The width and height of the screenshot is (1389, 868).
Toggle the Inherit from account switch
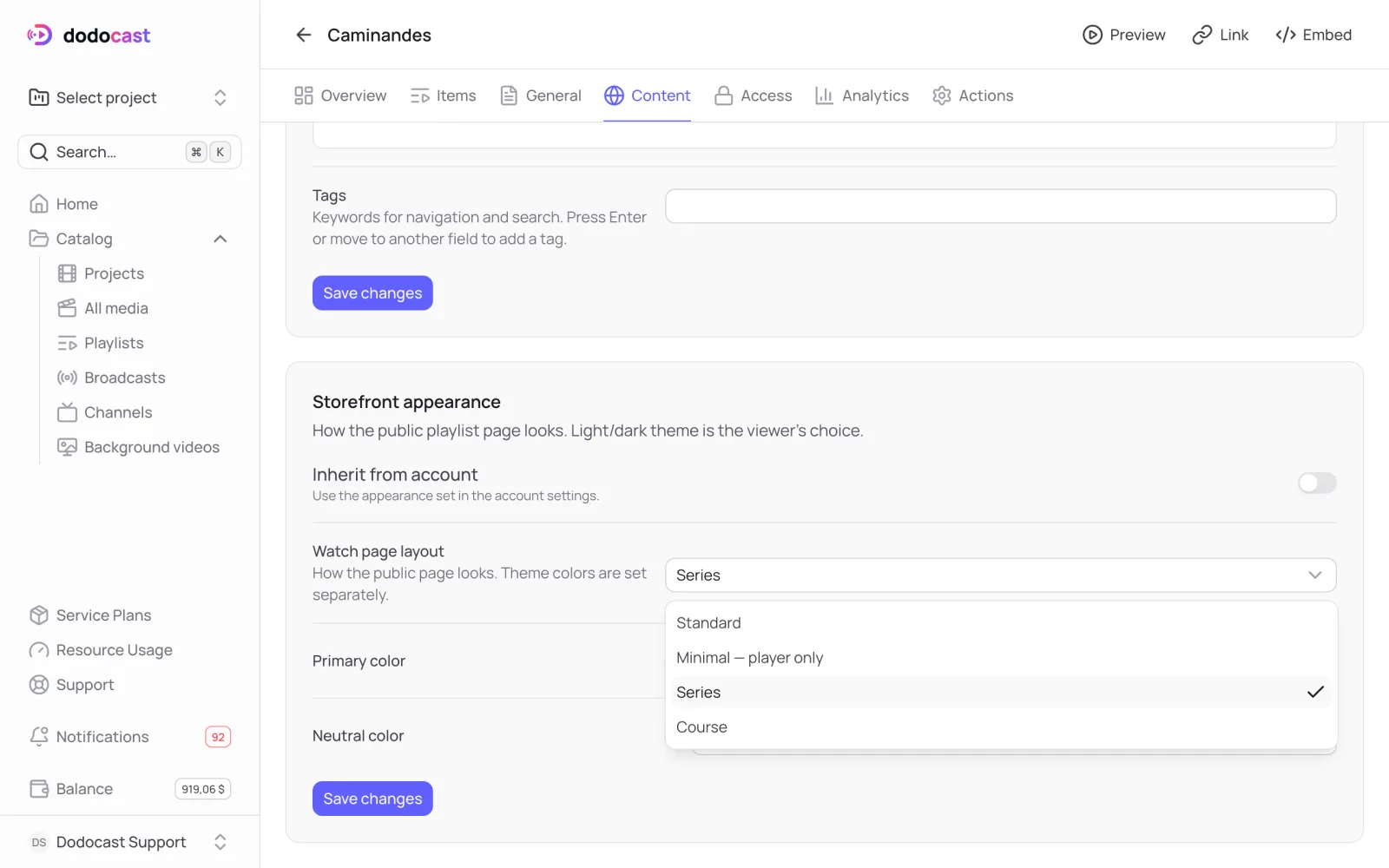[x=1317, y=483]
